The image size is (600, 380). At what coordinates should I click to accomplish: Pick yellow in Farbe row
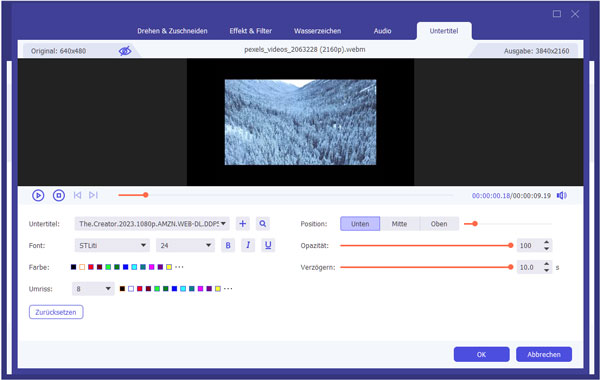coord(169,267)
